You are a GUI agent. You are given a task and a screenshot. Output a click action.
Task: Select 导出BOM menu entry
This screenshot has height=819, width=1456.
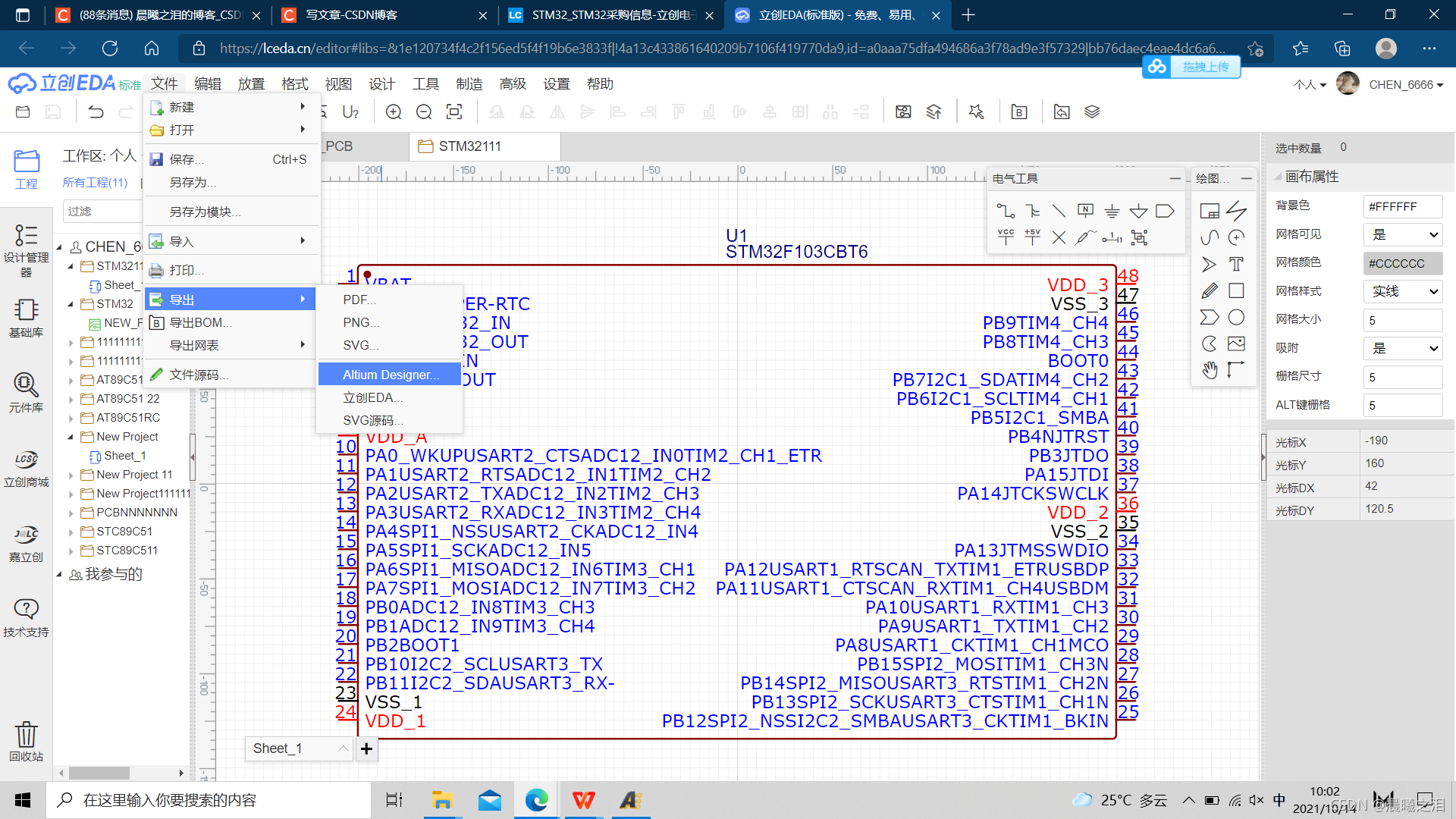pos(200,322)
